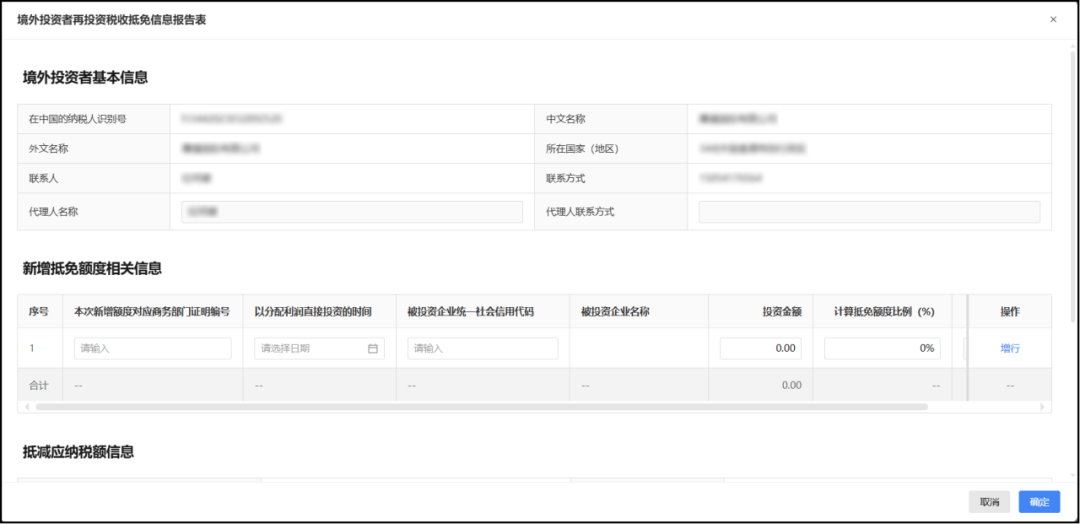Click the 境外投资者基本信息 section heading
This screenshot has width=1080, height=524.
click(85, 78)
